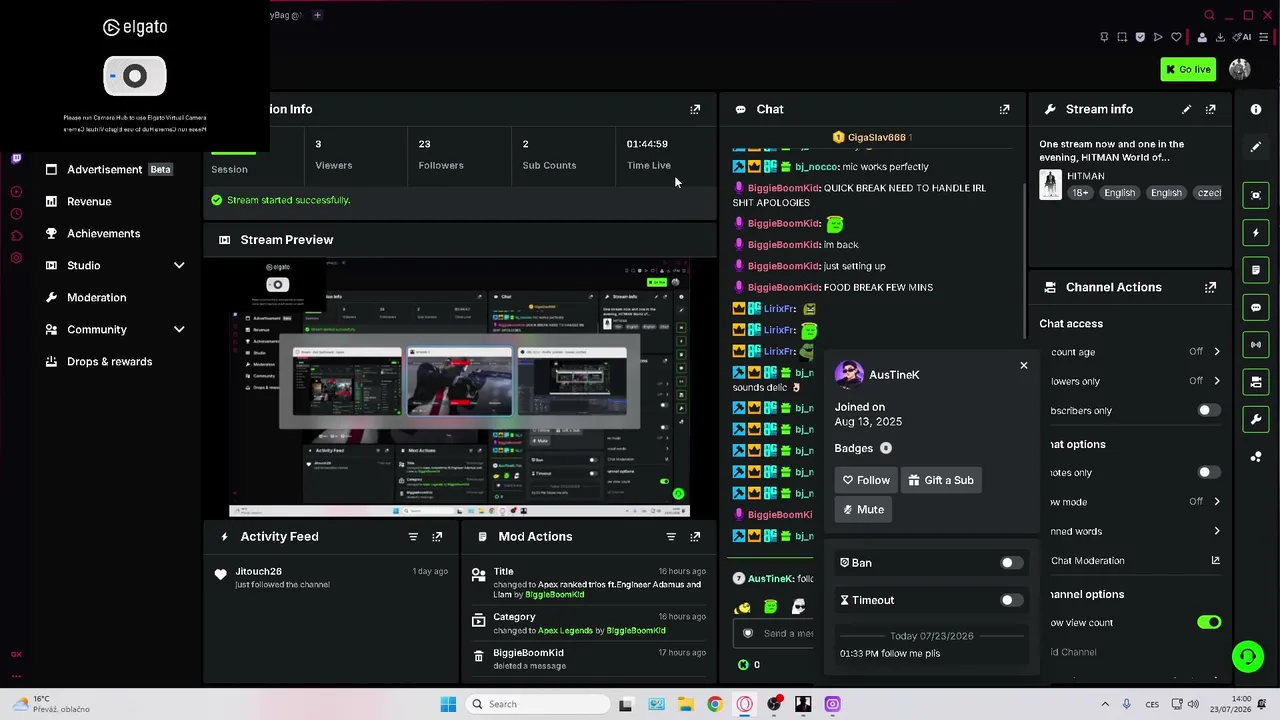Open File Explorer from the taskbar
The image size is (1280, 720).
[685, 704]
